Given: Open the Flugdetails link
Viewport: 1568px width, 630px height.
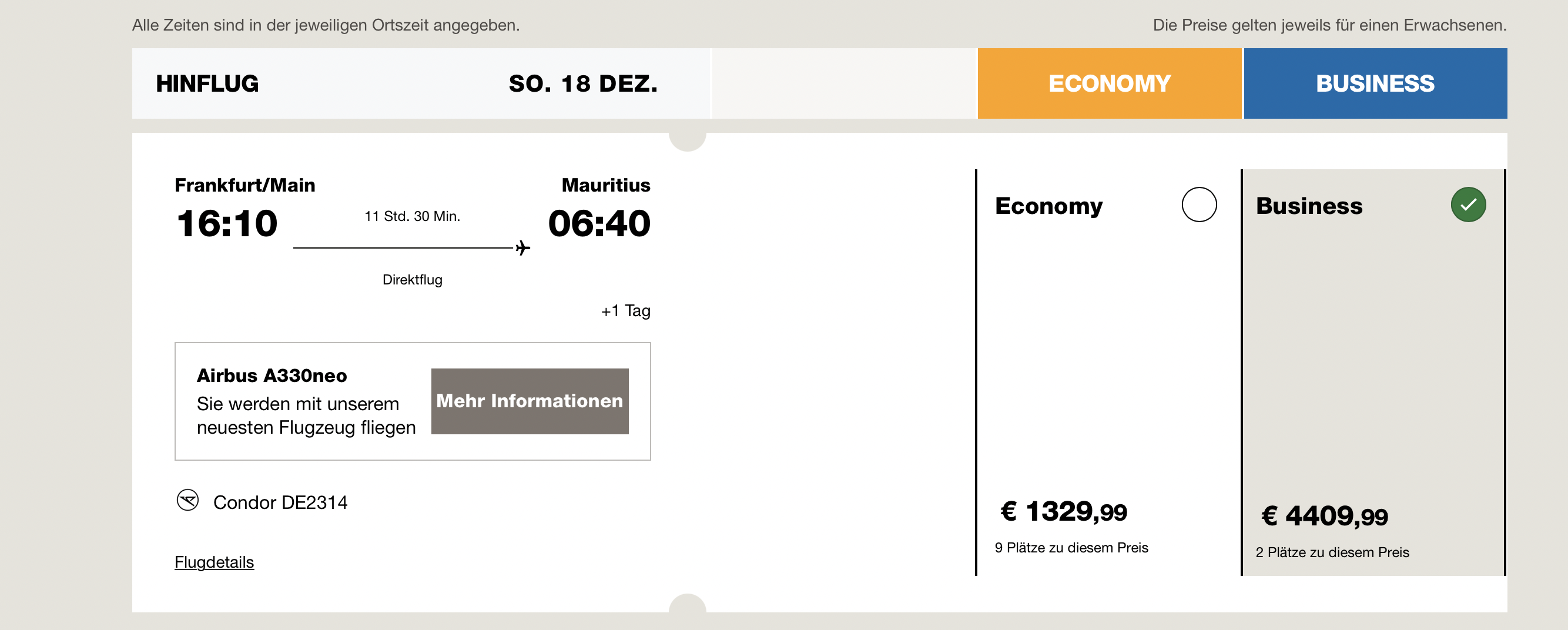Looking at the screenshot, I should tap(215, 562).
